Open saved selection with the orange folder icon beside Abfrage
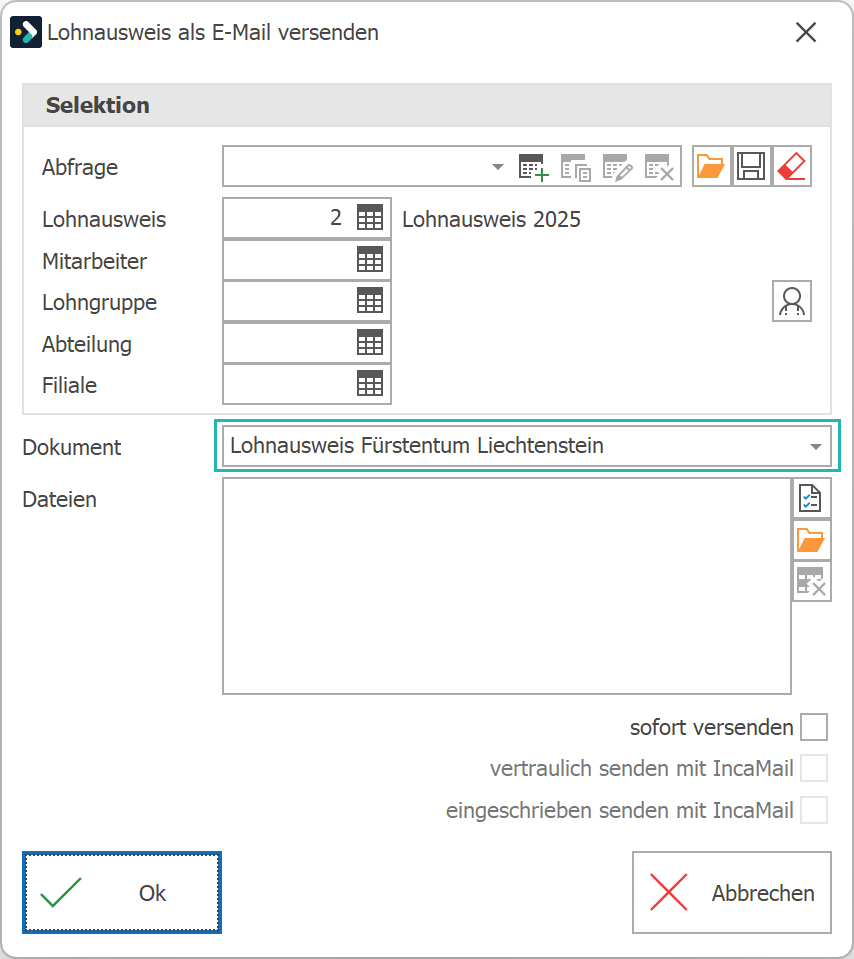 (x=711, y=166)
